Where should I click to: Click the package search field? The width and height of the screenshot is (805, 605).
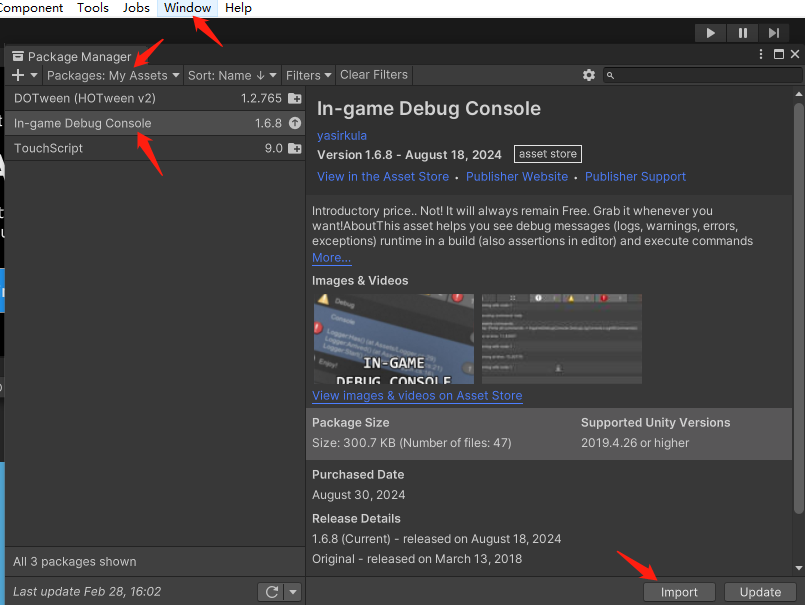(702, 75)
